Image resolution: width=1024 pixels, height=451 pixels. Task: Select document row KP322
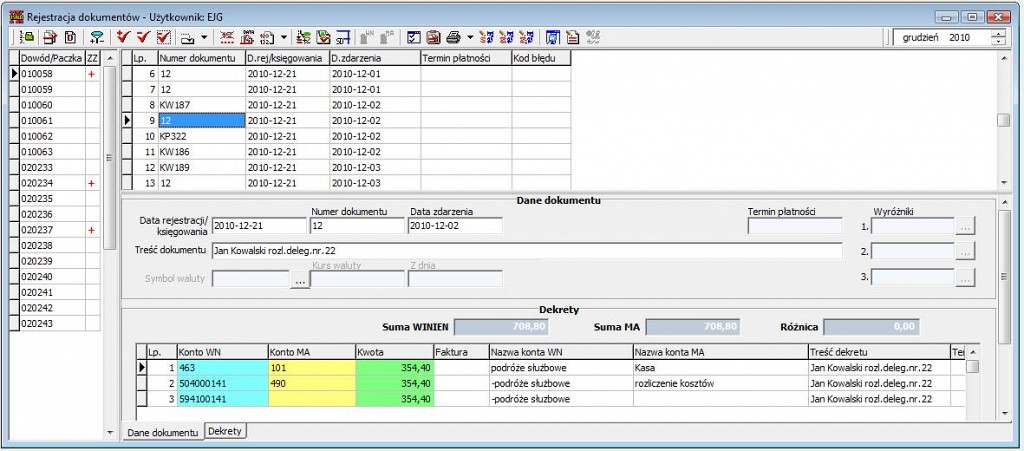coord(202,136)
